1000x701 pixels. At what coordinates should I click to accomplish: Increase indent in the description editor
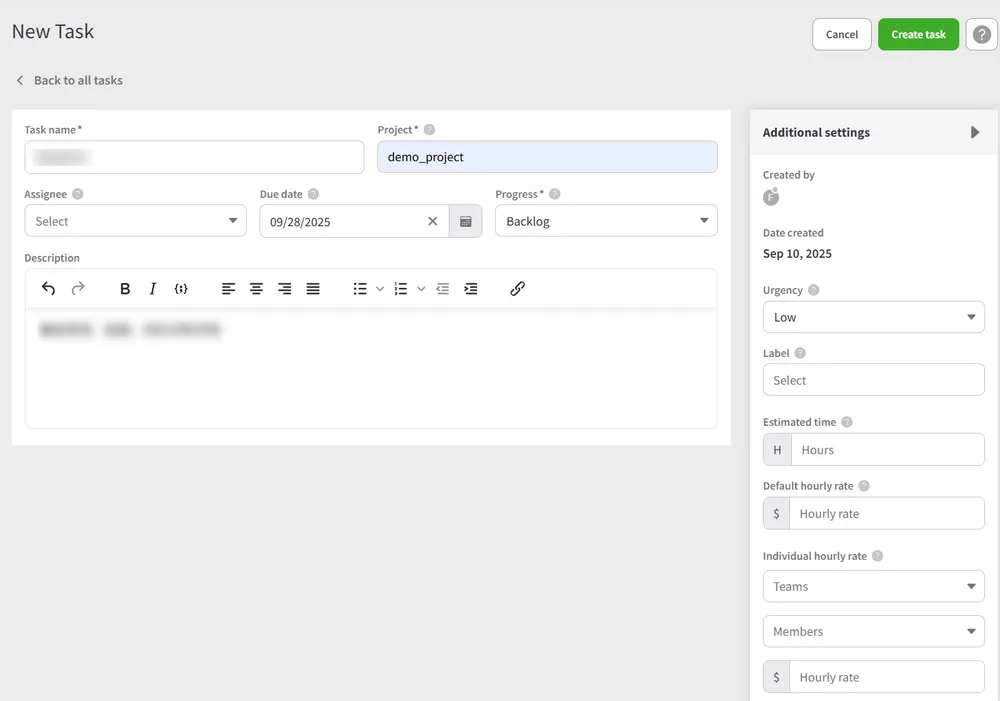471,288
